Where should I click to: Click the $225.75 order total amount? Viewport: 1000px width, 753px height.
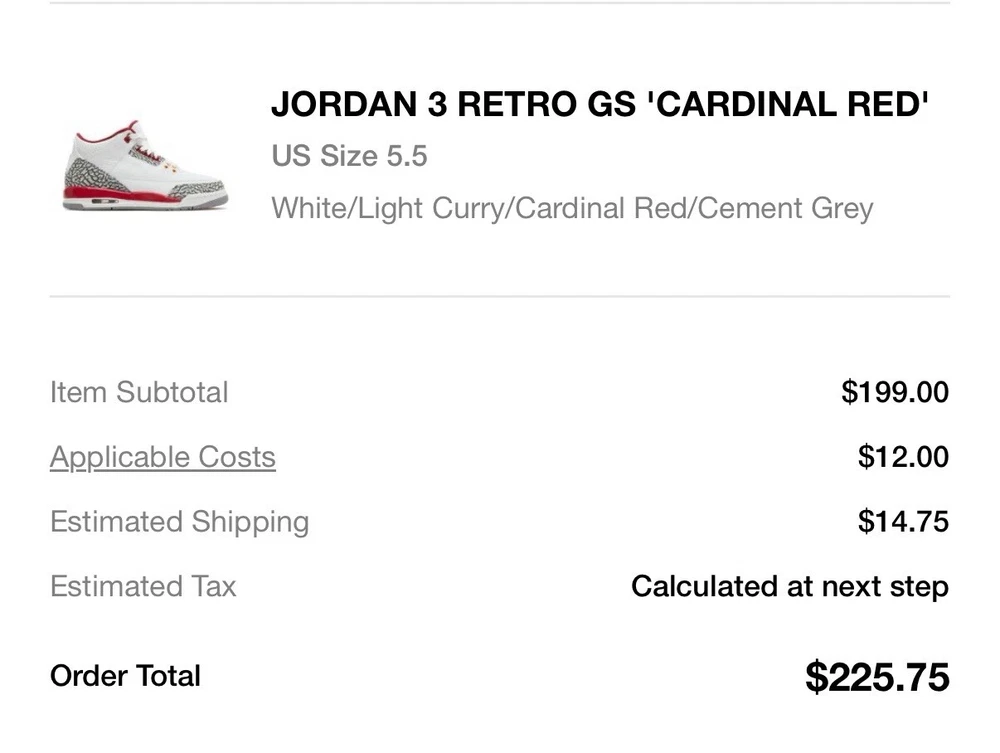[876, 677]
